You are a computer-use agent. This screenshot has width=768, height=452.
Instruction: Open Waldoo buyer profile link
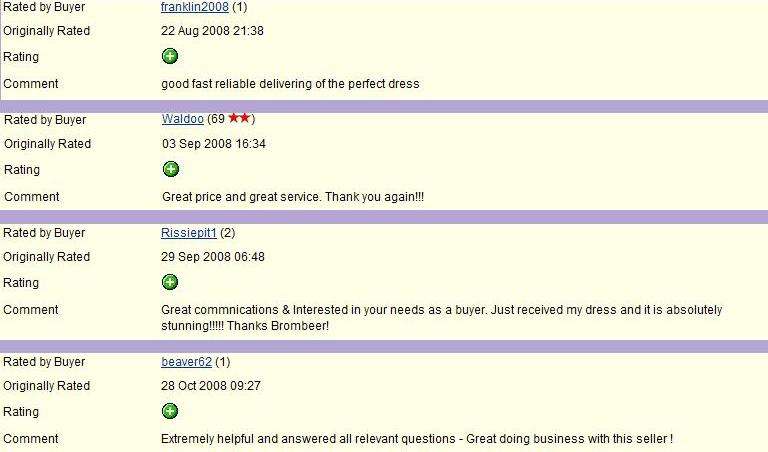[183, 119]
